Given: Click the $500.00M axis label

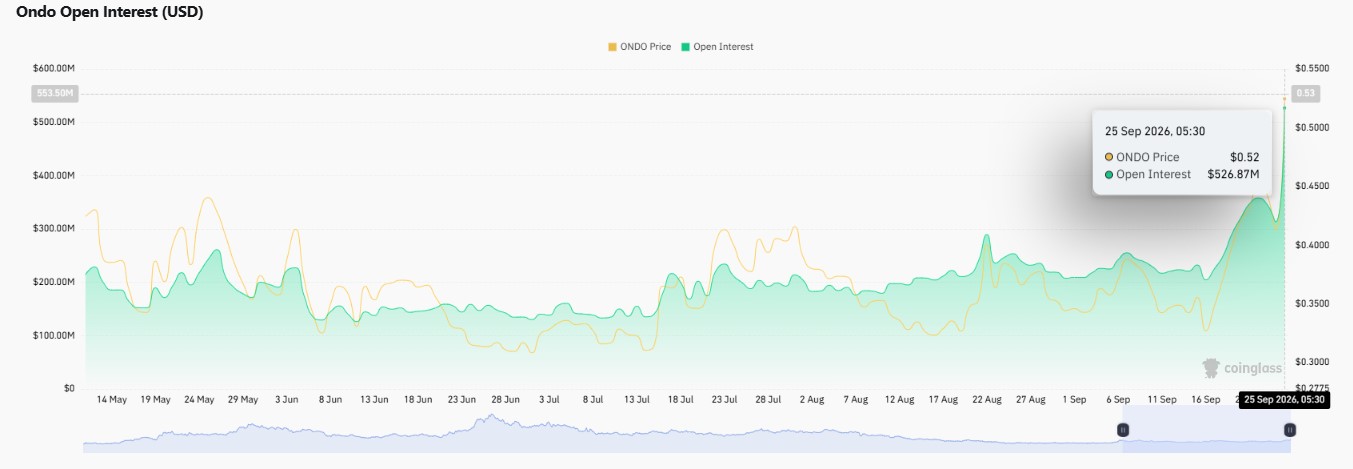Looking at the screenshot, I should (x=55, y=122).
